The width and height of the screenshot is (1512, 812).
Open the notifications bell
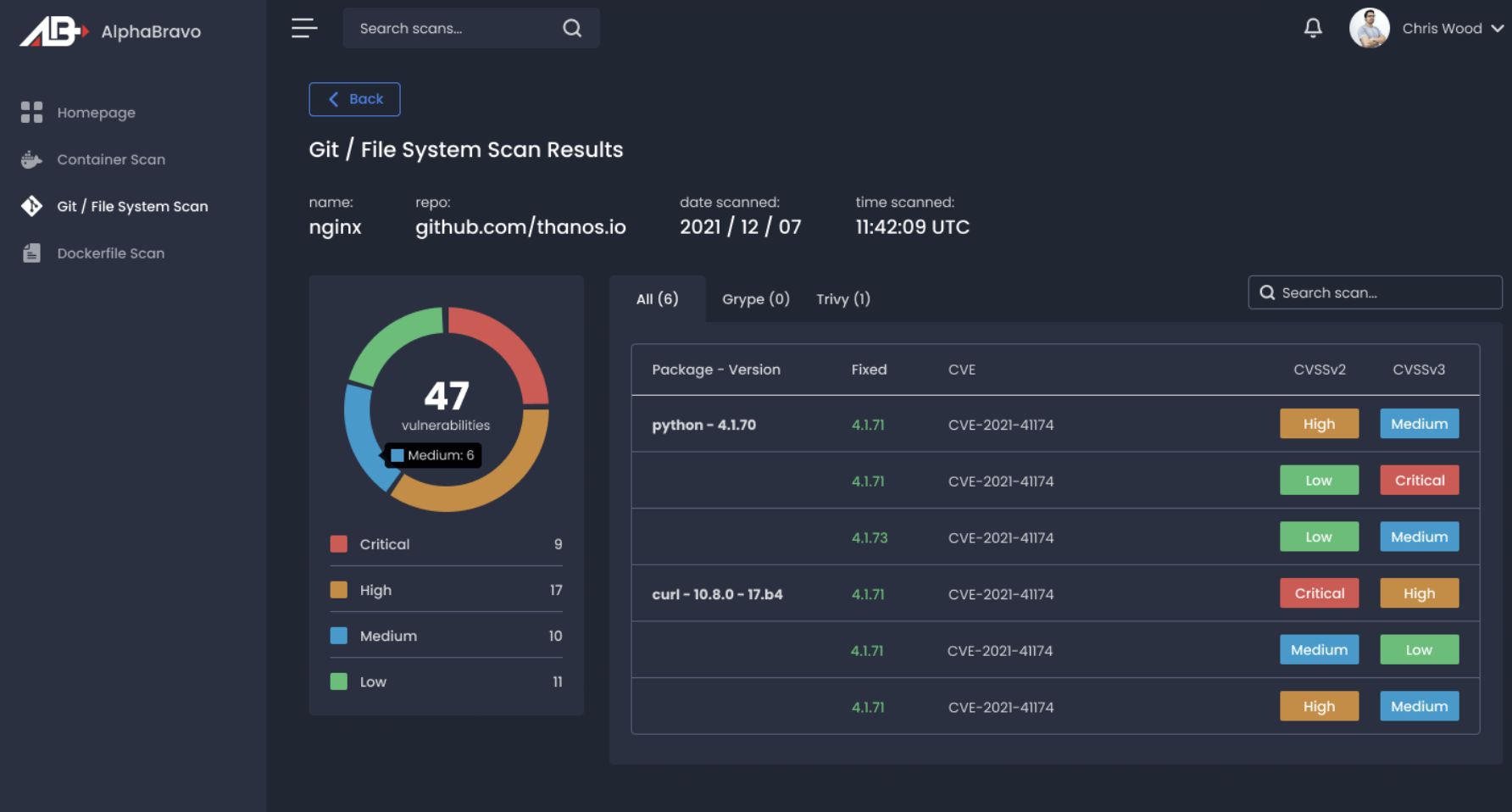point(1313,28)
